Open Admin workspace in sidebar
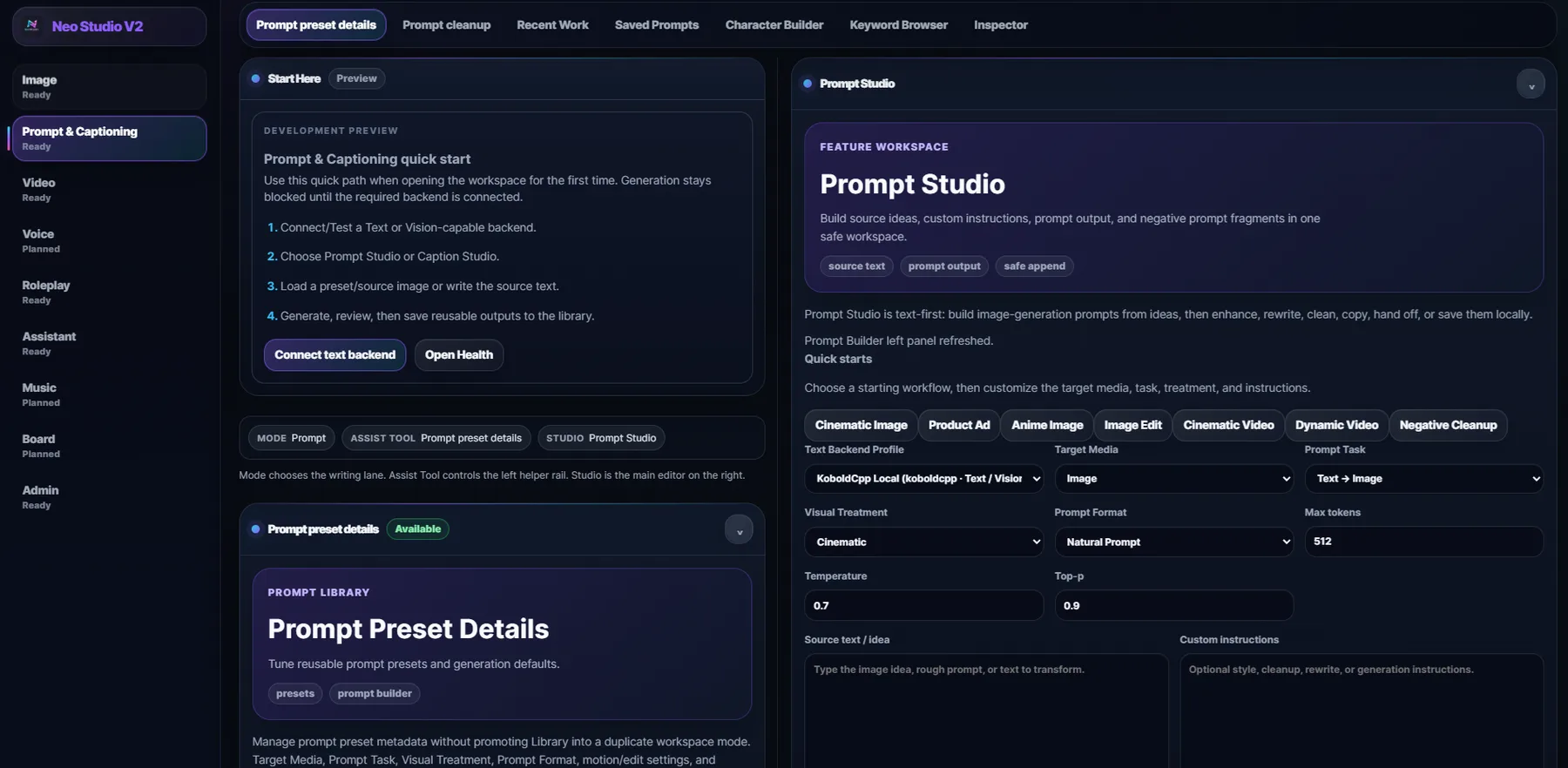 (109, 497)
